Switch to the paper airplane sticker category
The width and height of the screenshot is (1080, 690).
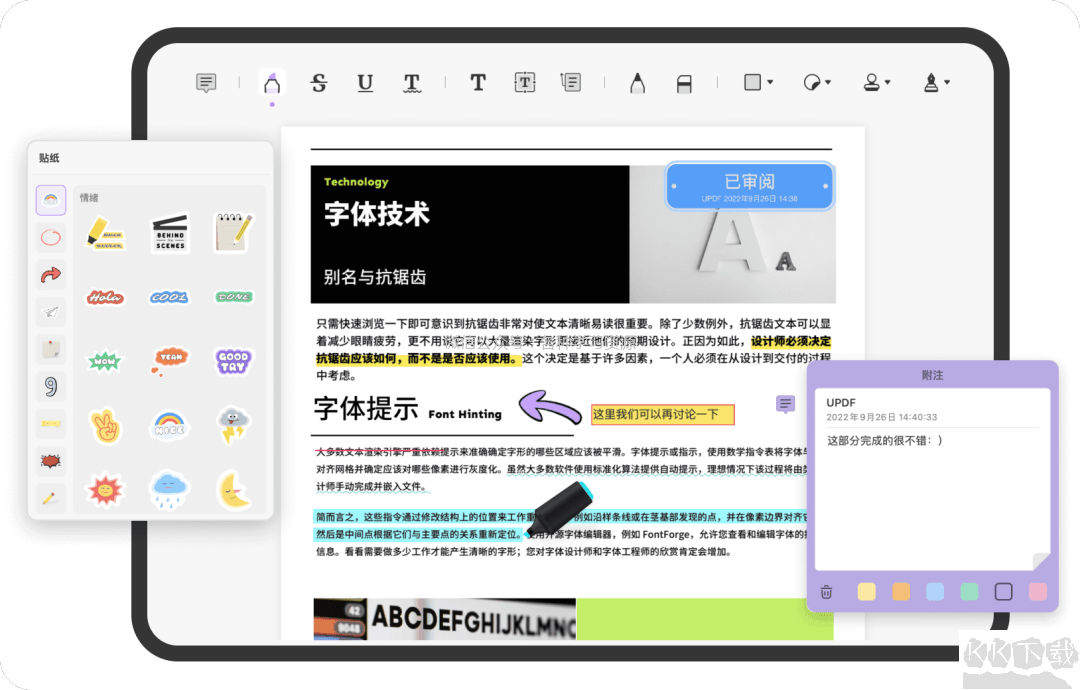point(50,312)
